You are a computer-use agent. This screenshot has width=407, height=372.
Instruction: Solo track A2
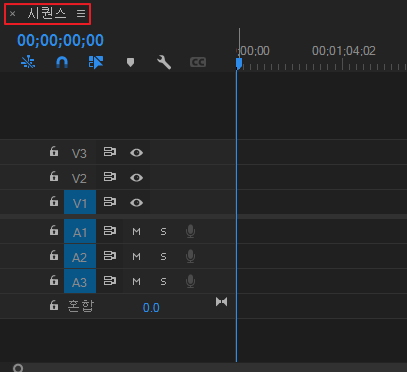(163, 257)
